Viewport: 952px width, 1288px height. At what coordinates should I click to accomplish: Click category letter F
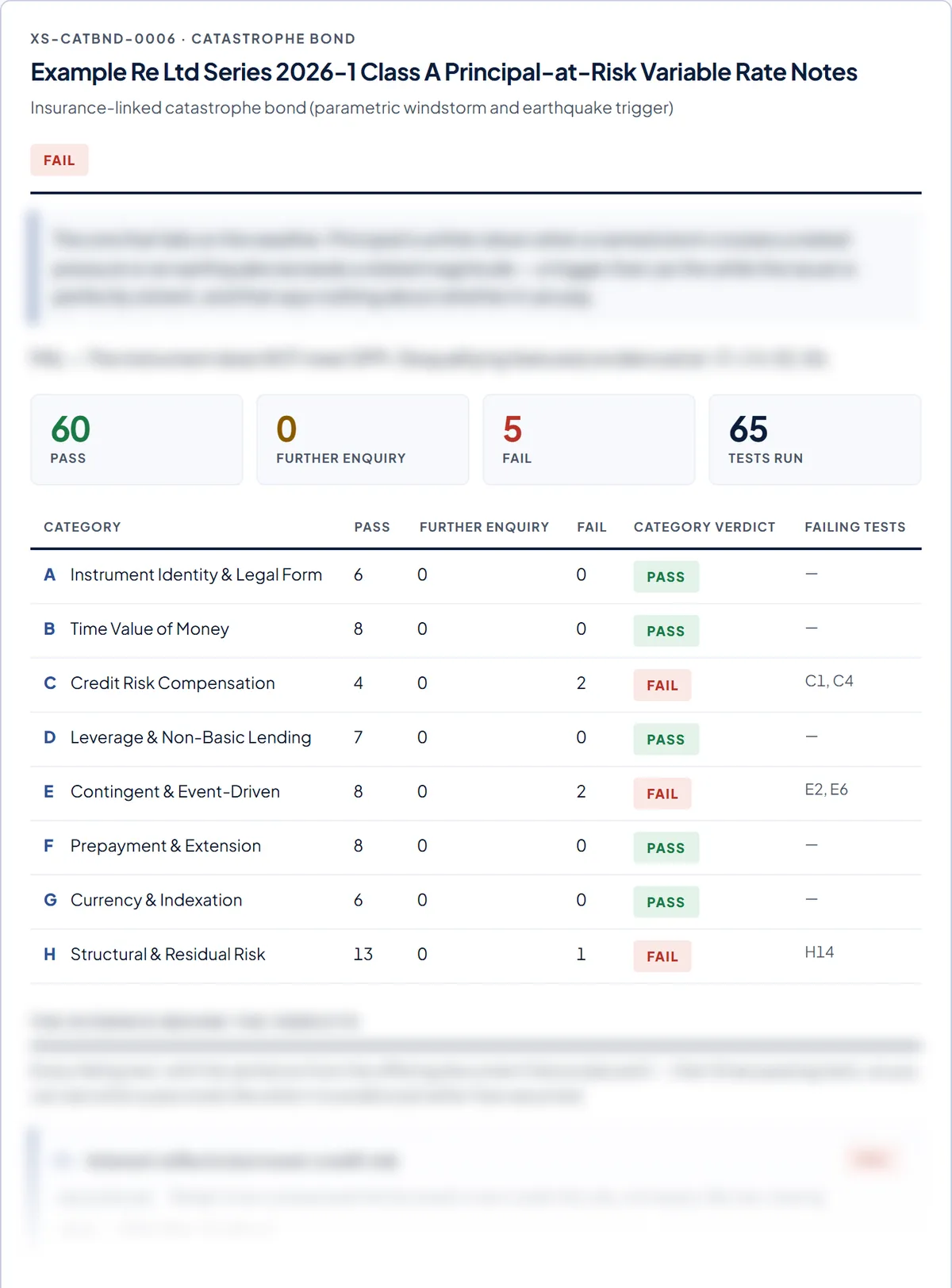tap(48, 846)
